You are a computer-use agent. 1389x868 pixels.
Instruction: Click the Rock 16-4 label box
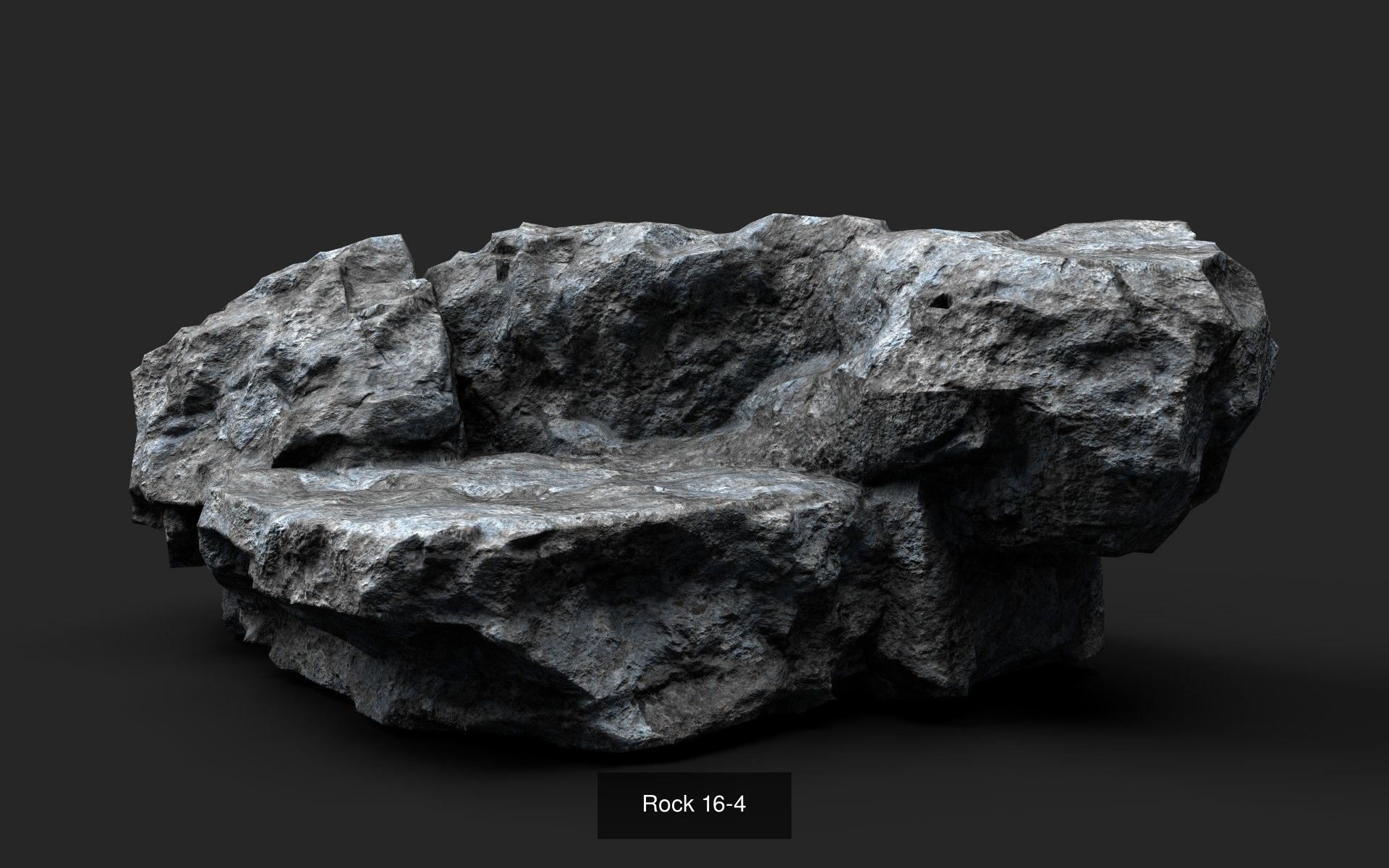click(694, 805)
